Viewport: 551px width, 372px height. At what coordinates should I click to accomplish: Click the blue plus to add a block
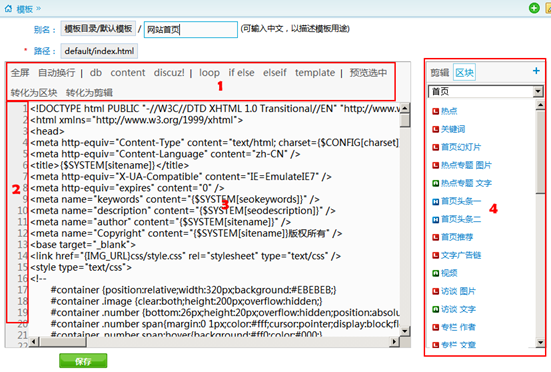point(536,71)
